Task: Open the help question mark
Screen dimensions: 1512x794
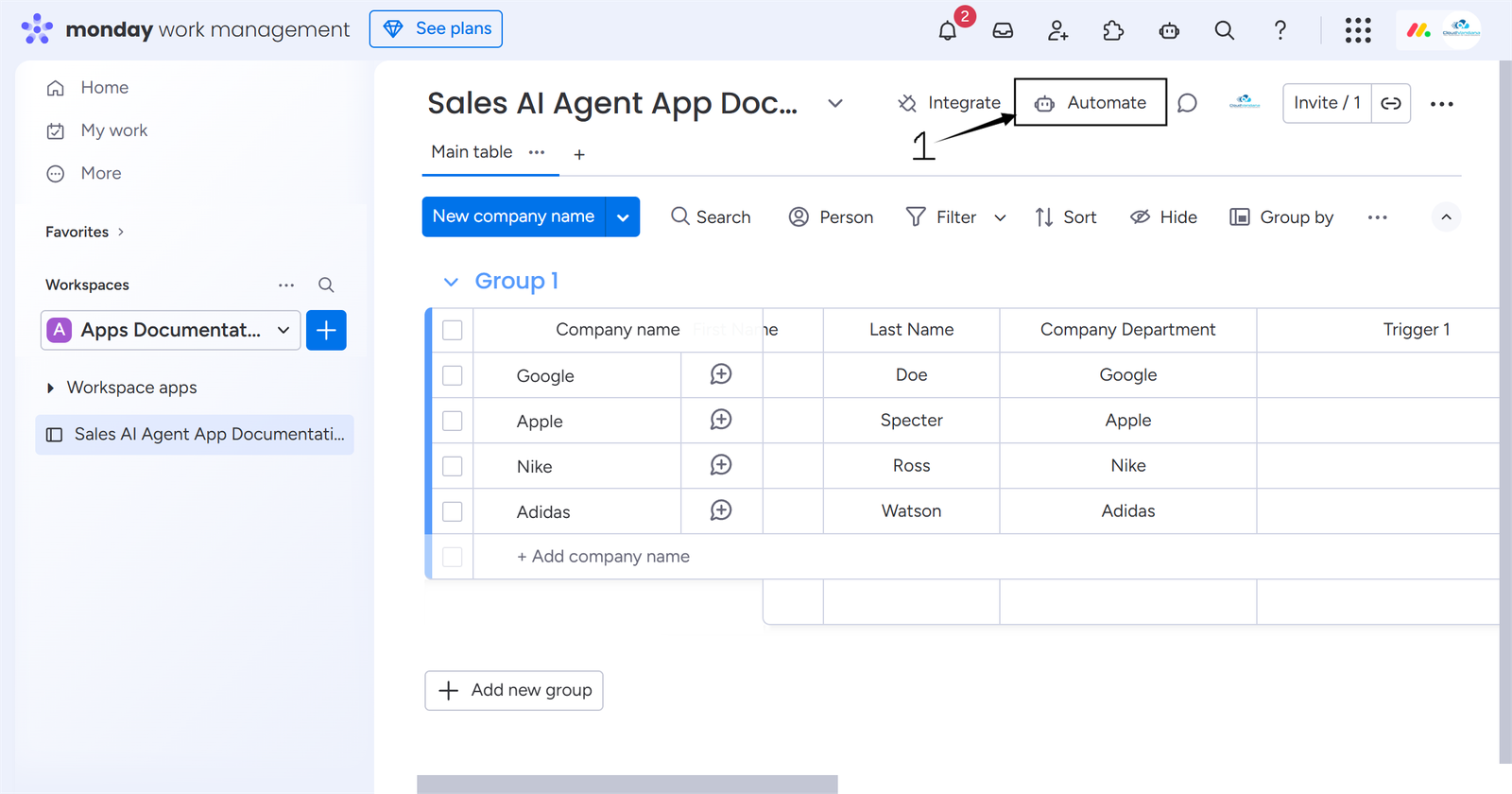Action: click(1280, 30)
